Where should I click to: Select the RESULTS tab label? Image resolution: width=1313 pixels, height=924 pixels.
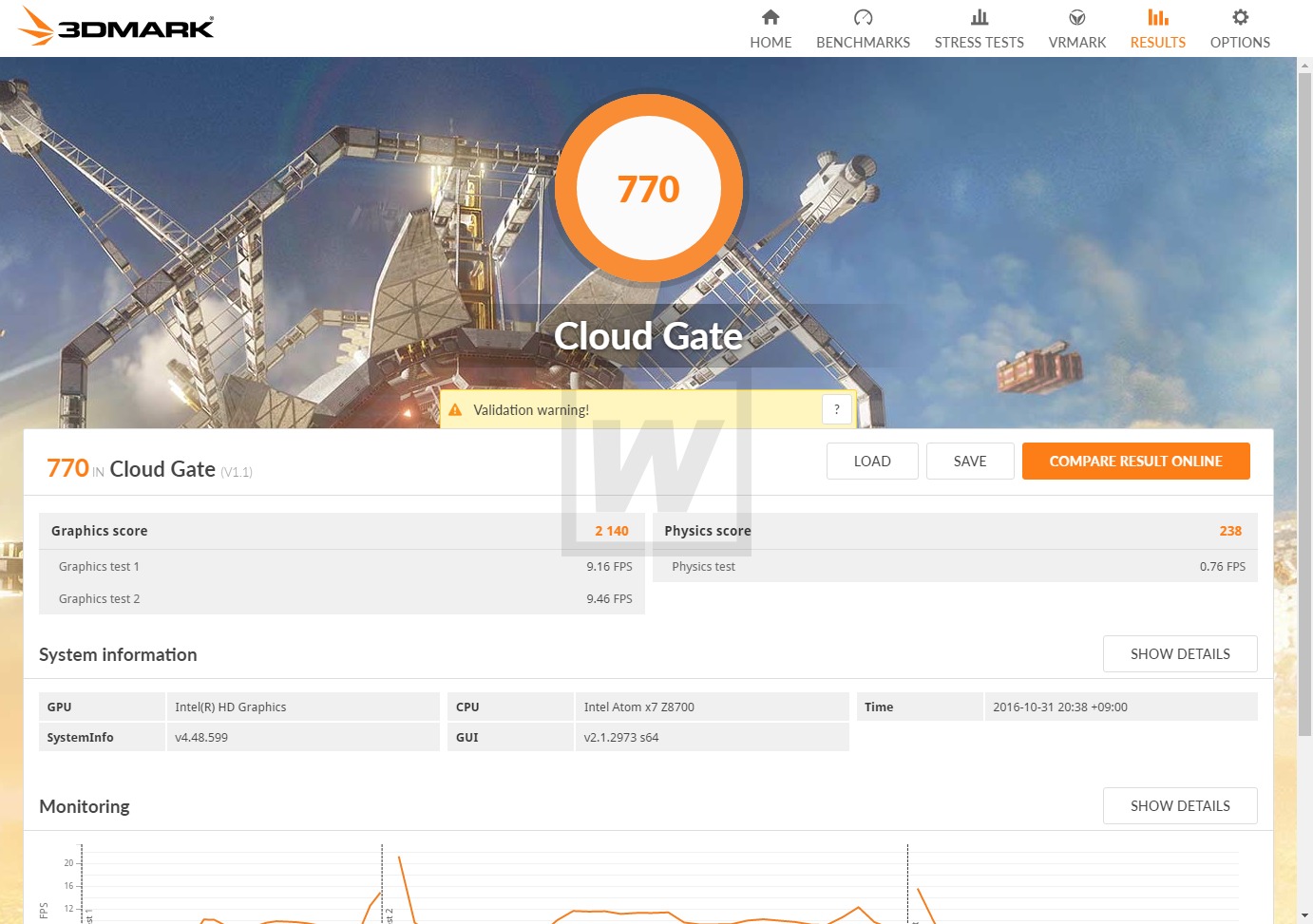(1158, 43)
